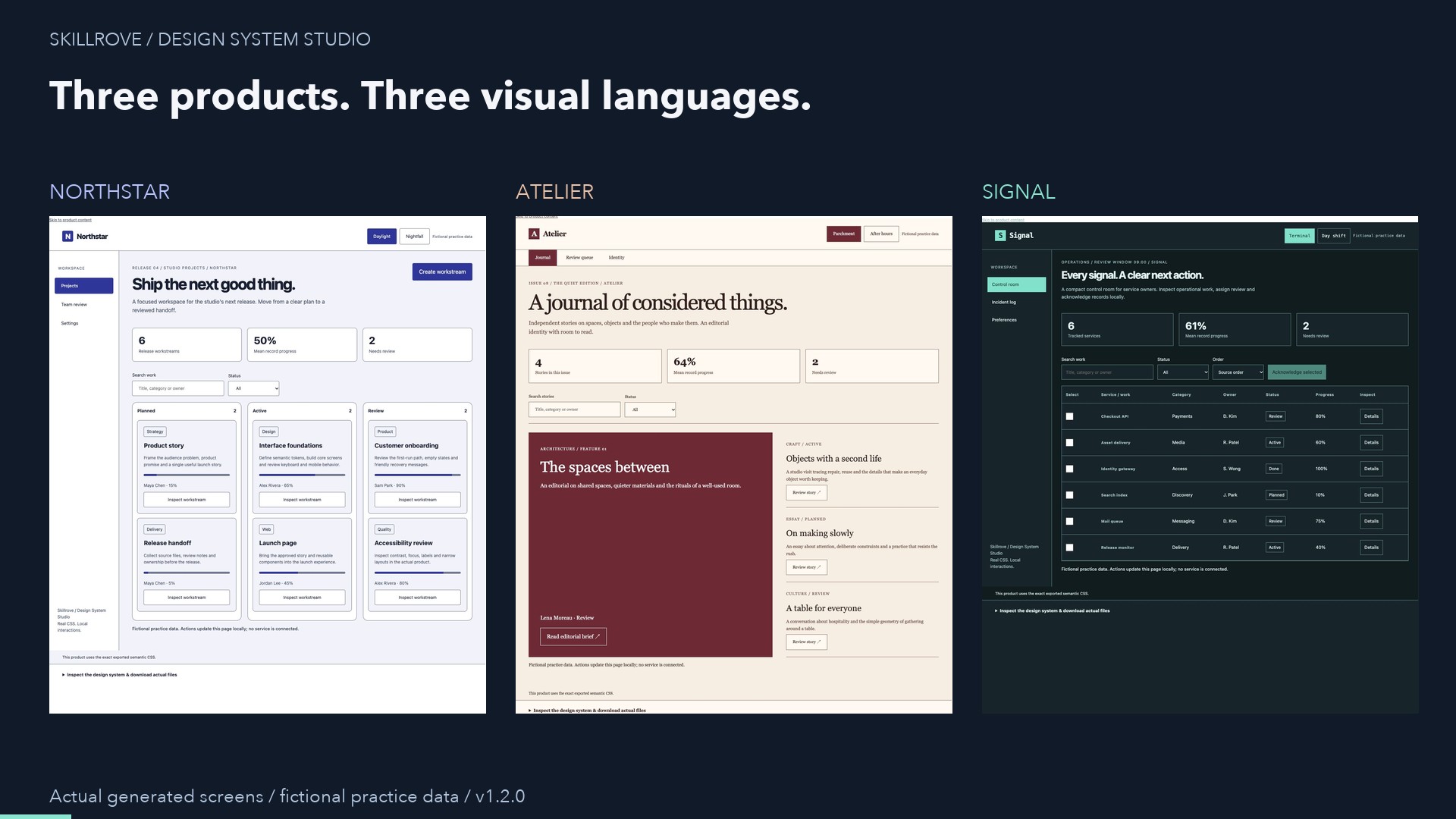Open Preferences in Signal sidebar
This screenshot has height=819, width=1456.
(x=1016, y=320)
